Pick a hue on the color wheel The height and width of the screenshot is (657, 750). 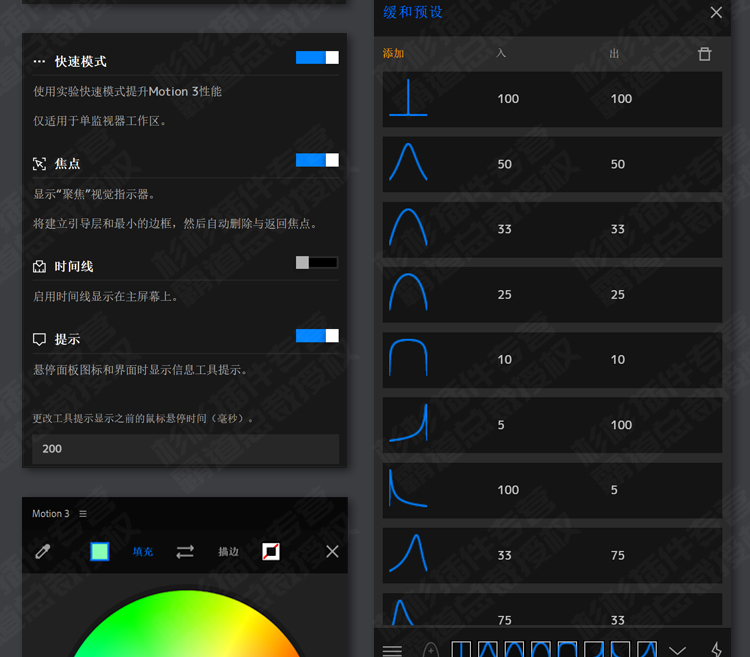[188, 624]
